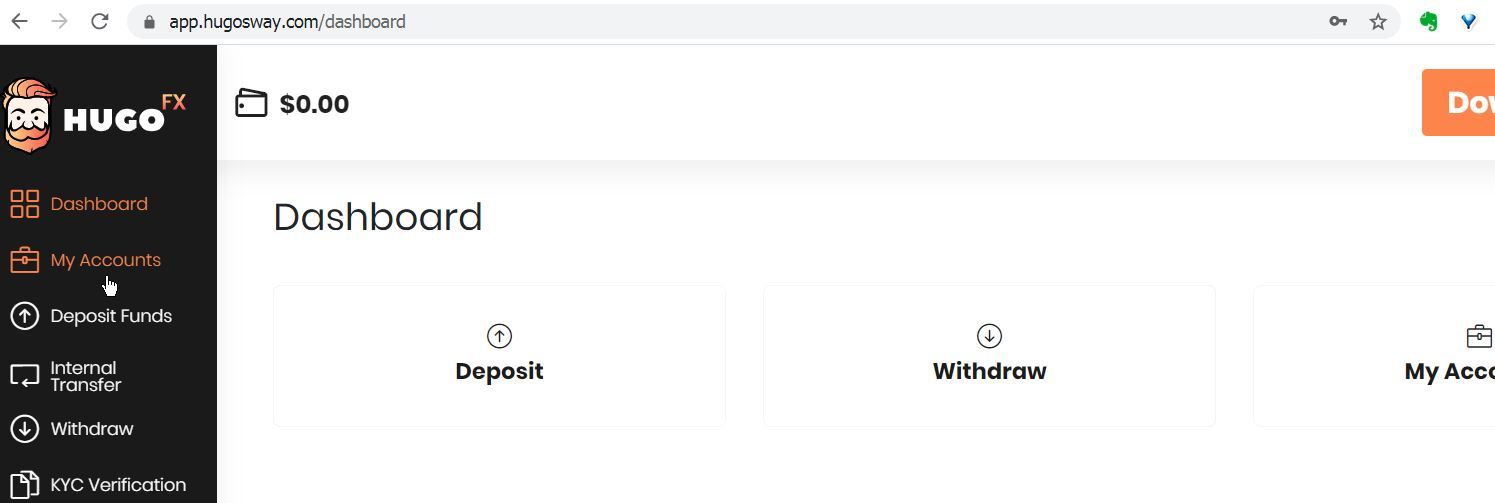Image resolution: width=1495 pixels, height=503 pixels.
Task: Open the My Accounts dashboard card
Action: coord(1374,356)
